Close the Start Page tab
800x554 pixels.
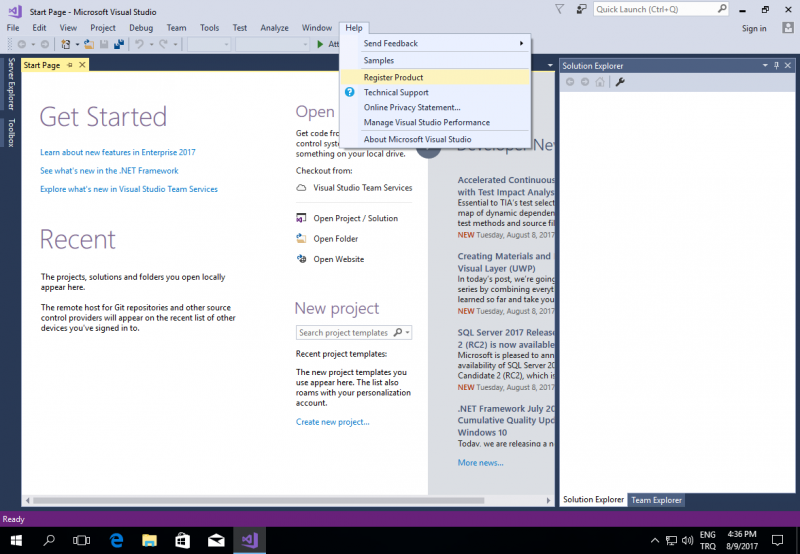click(x=82, y=65)
